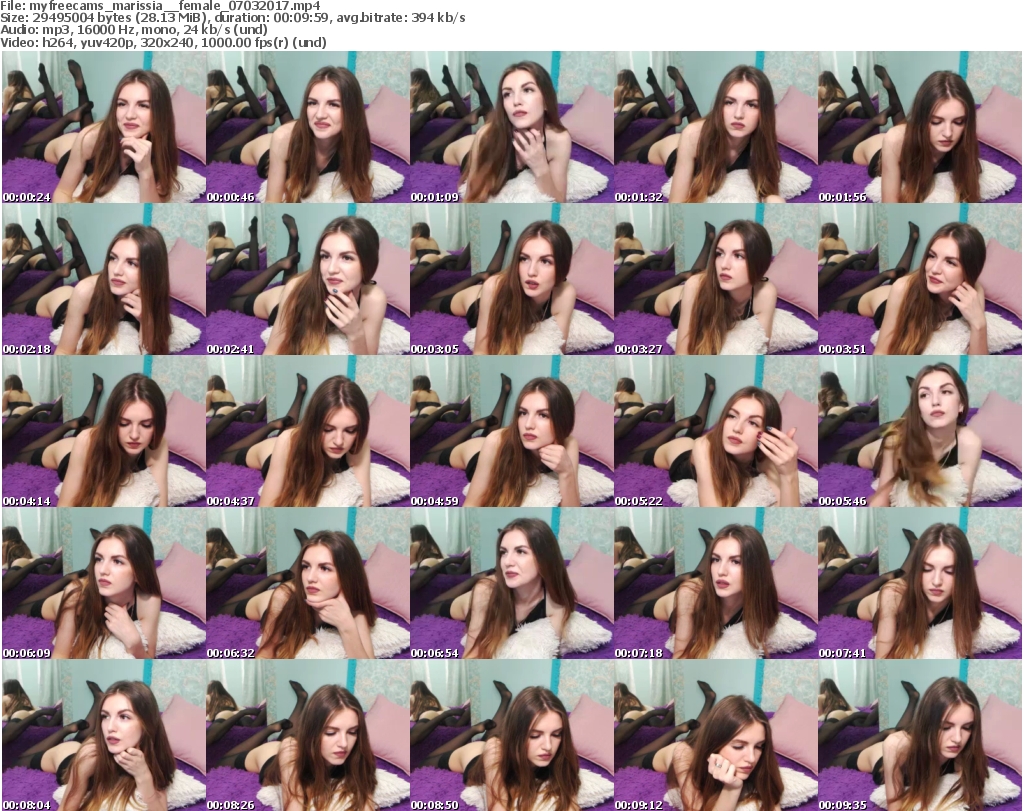1024x811 pixels.
Task: Click the frame stamped 00:09:12
Action: [716, 735]
